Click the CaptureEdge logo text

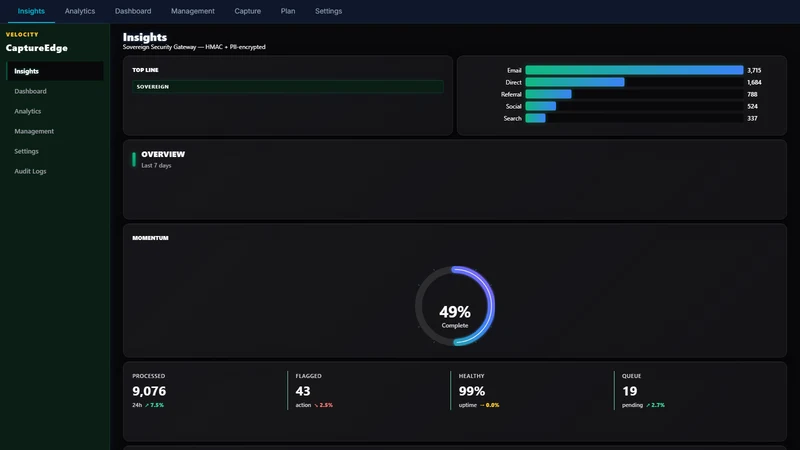(x=37, y=48)
